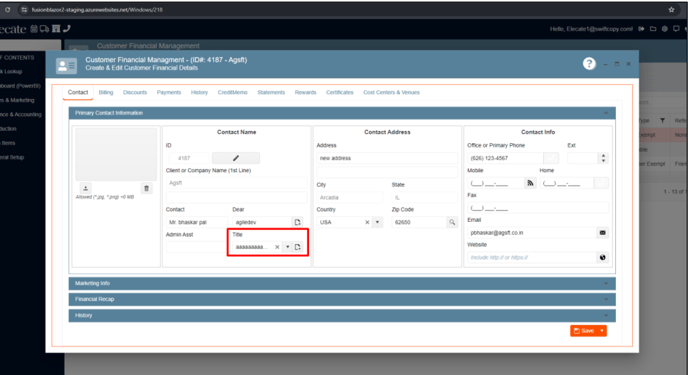Select the Contact tab
Viewport: 688px width, 375px height.
(78, 92)
